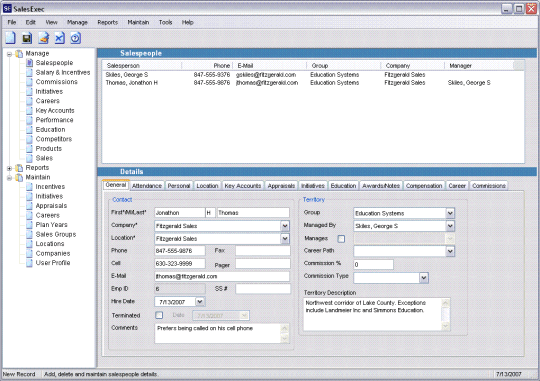Image resolution: width=540 pixels, height=381 pixels.
Task: Select Products in the tree
Action: coord(49,148)
